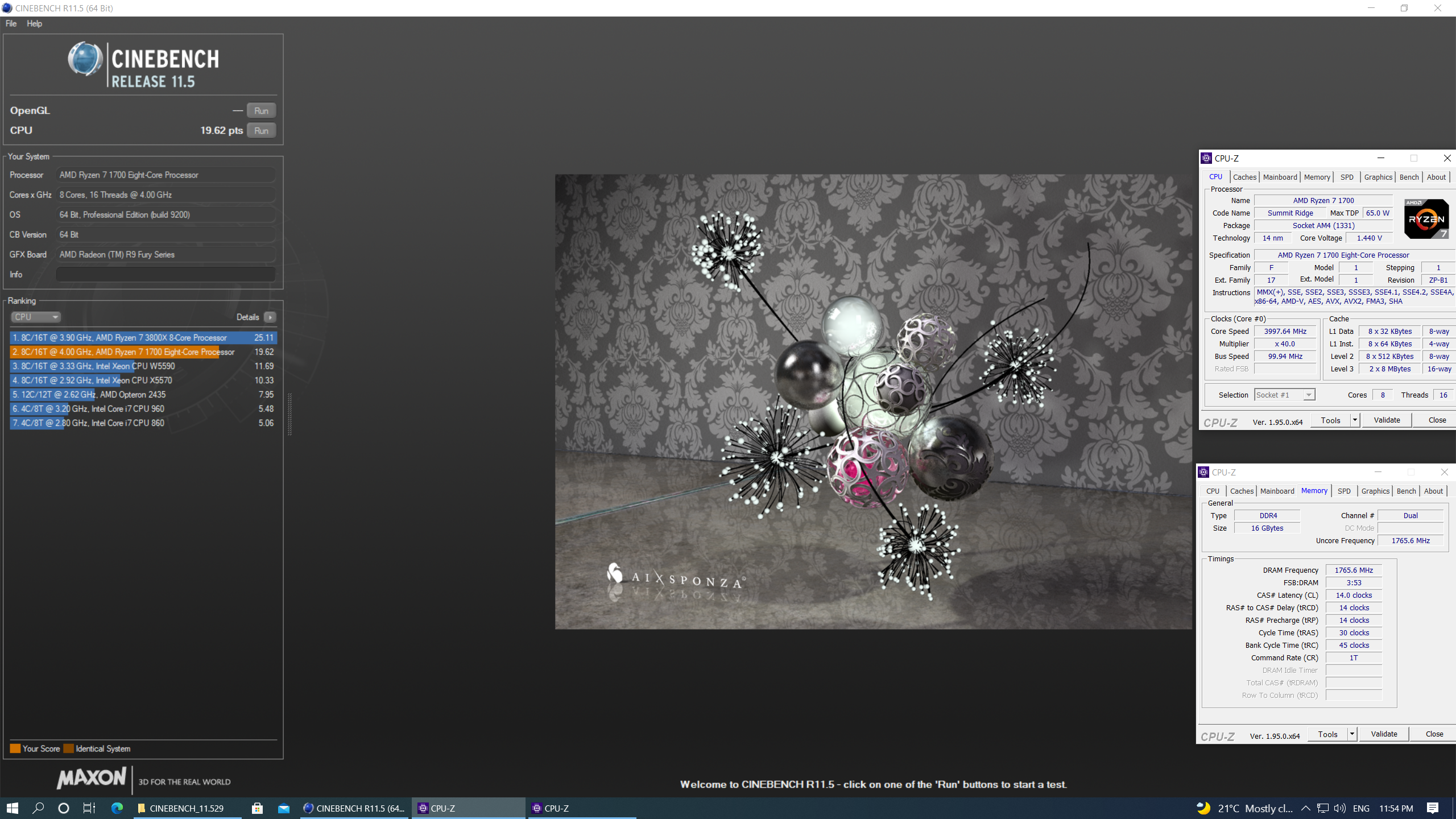Screen dimensions: 1456x819
Task: Click Validate in lower CPU-Z window
Action: pyautogui.click(x=1384, y=734)
